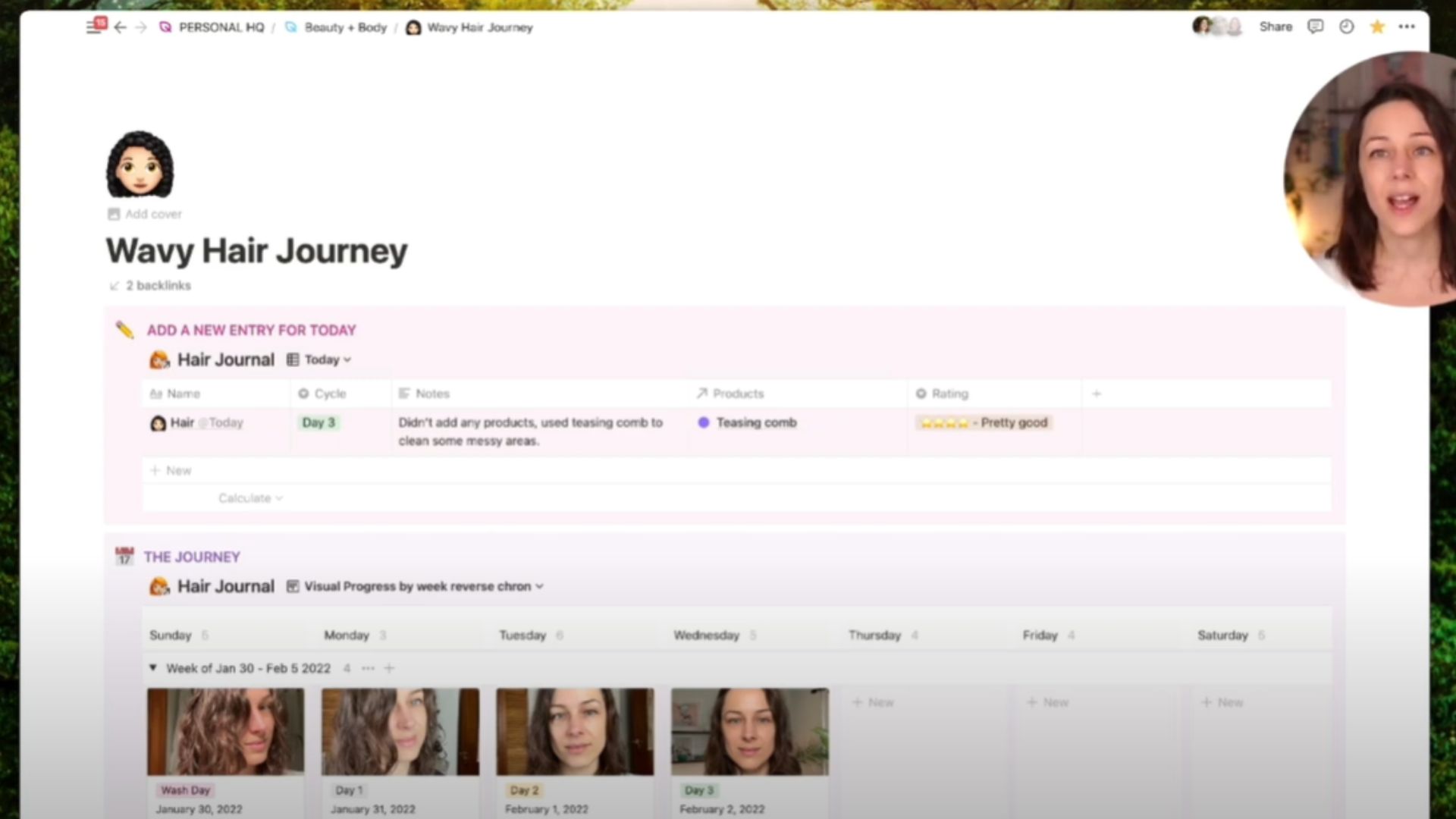Click the curly-hair page emoji icon
This screenshot has height=819, width=1456.
140,165
